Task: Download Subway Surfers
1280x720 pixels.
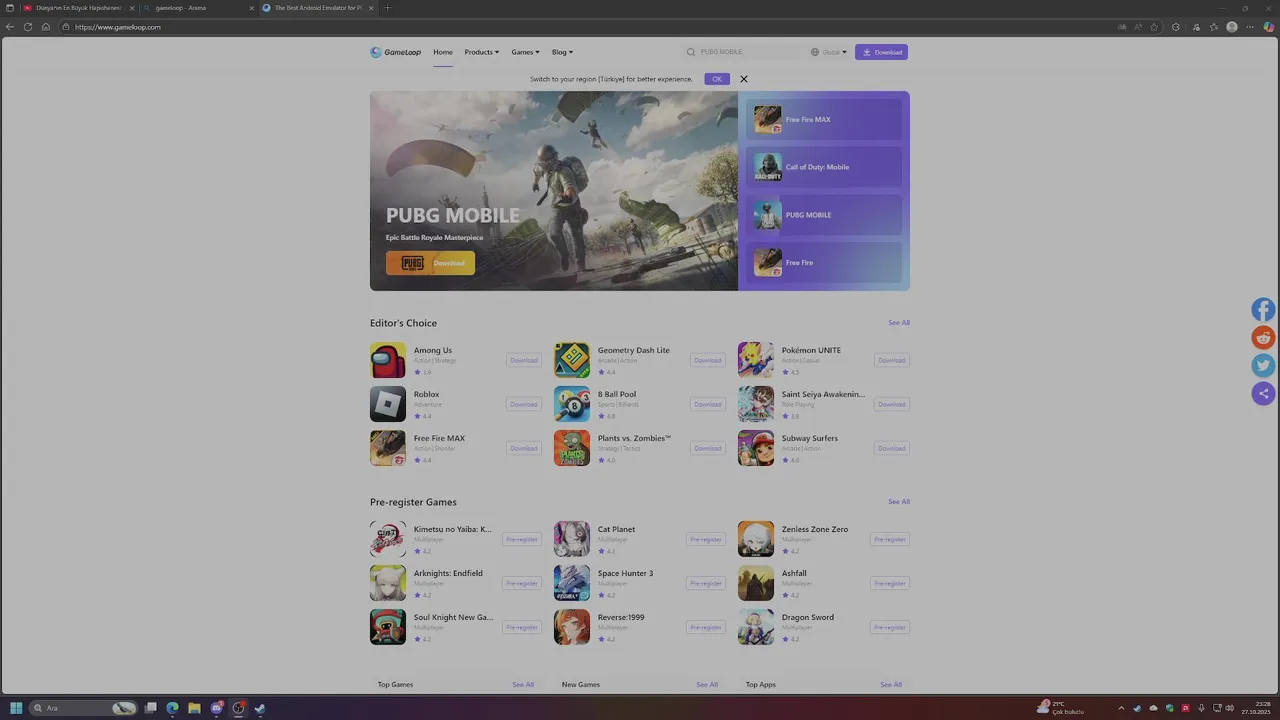Action: (892, 448)
